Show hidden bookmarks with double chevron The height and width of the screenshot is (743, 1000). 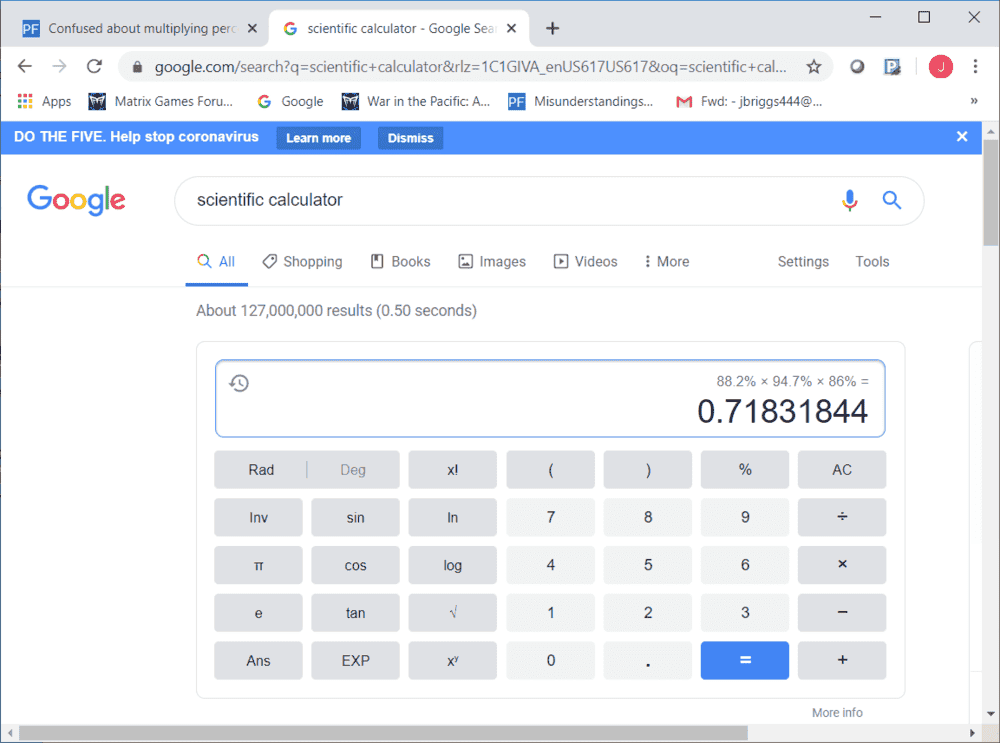click(974, 101)
